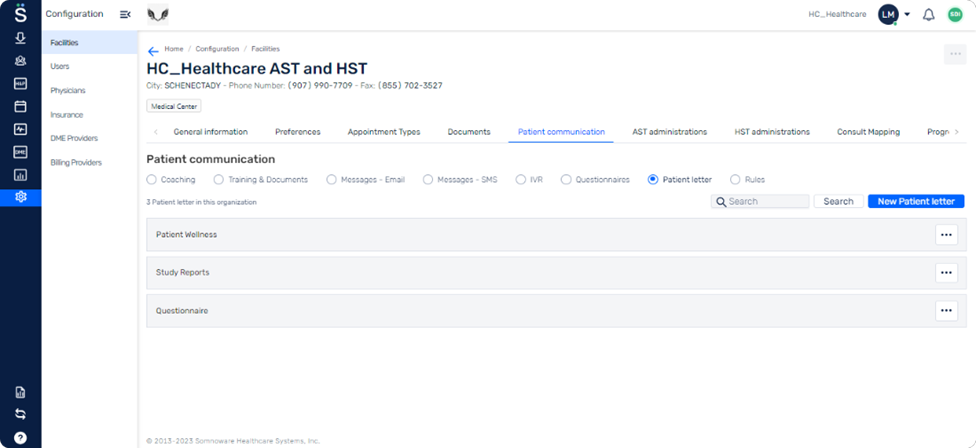Open the document report icon near sidebar bottom
976x448 pixels.
[x=21, y=392]
